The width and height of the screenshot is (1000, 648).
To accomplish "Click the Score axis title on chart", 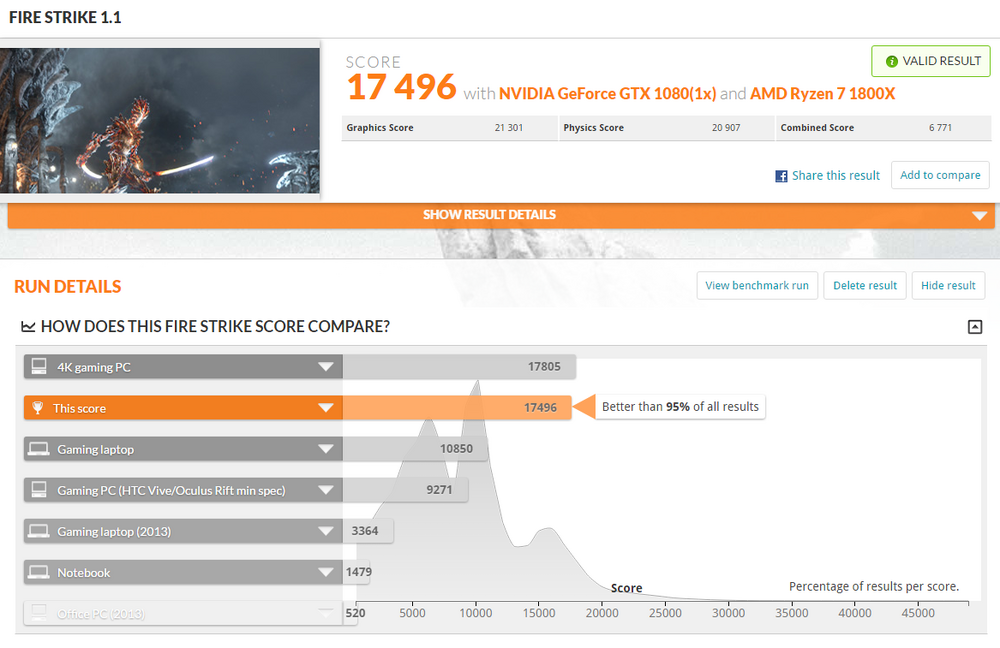I will pyautogui.click(x=626, y=588).
